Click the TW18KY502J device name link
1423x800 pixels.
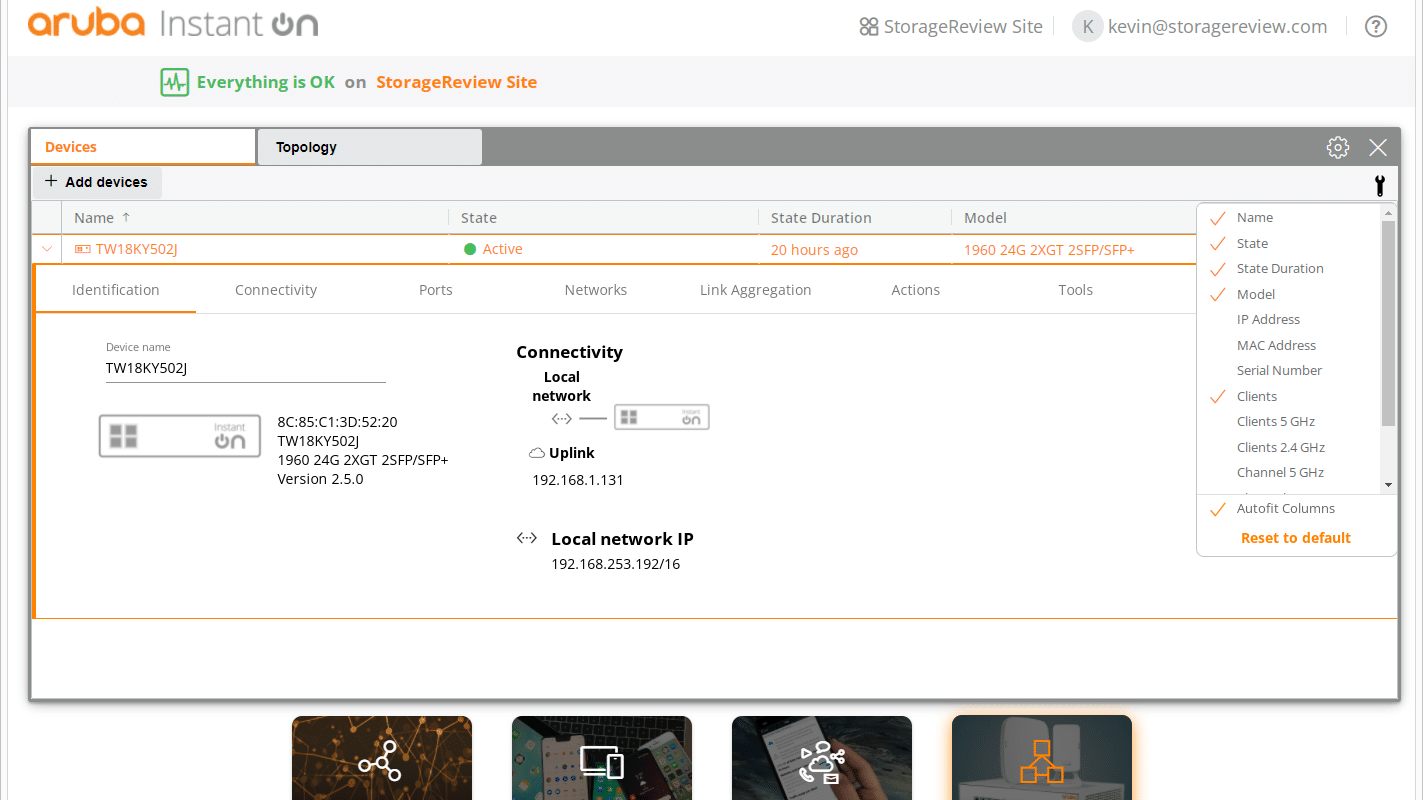tap(137, 250)
